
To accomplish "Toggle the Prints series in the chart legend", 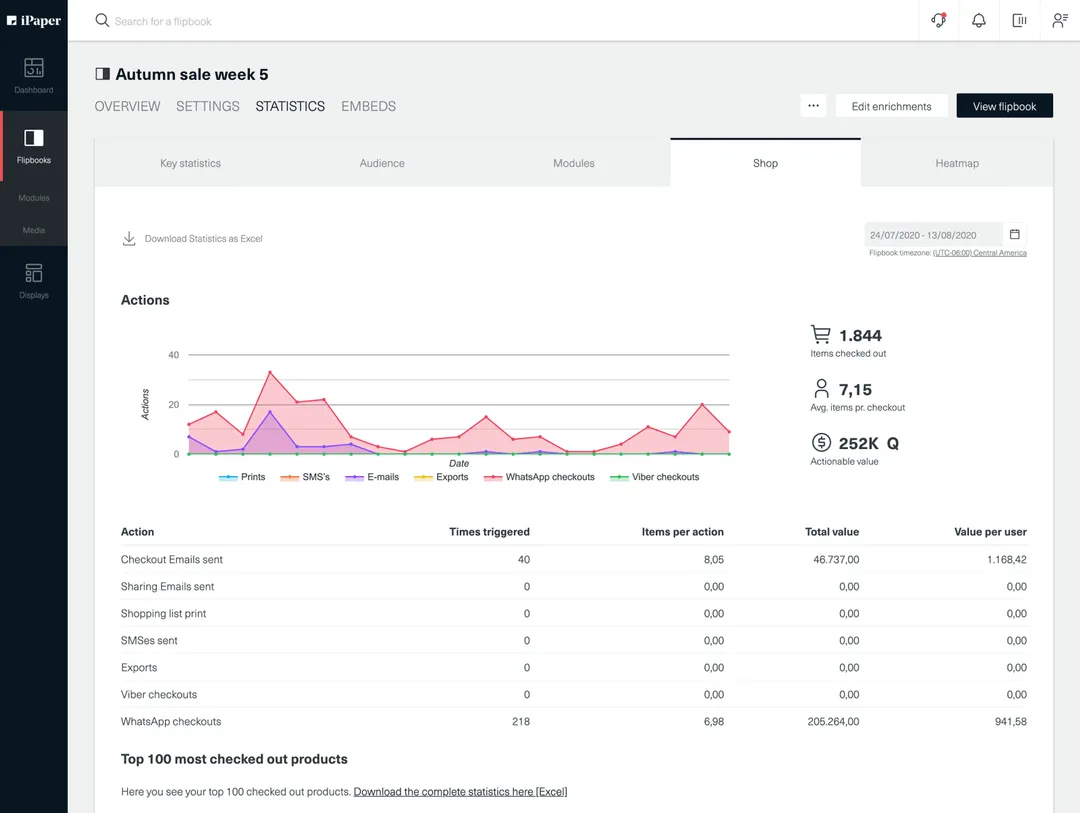I will (x=242, y=477).
